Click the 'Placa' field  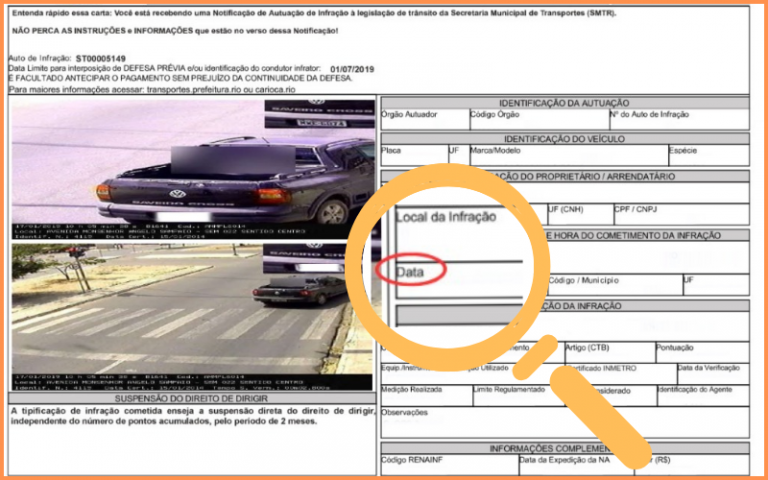point(414,155)
